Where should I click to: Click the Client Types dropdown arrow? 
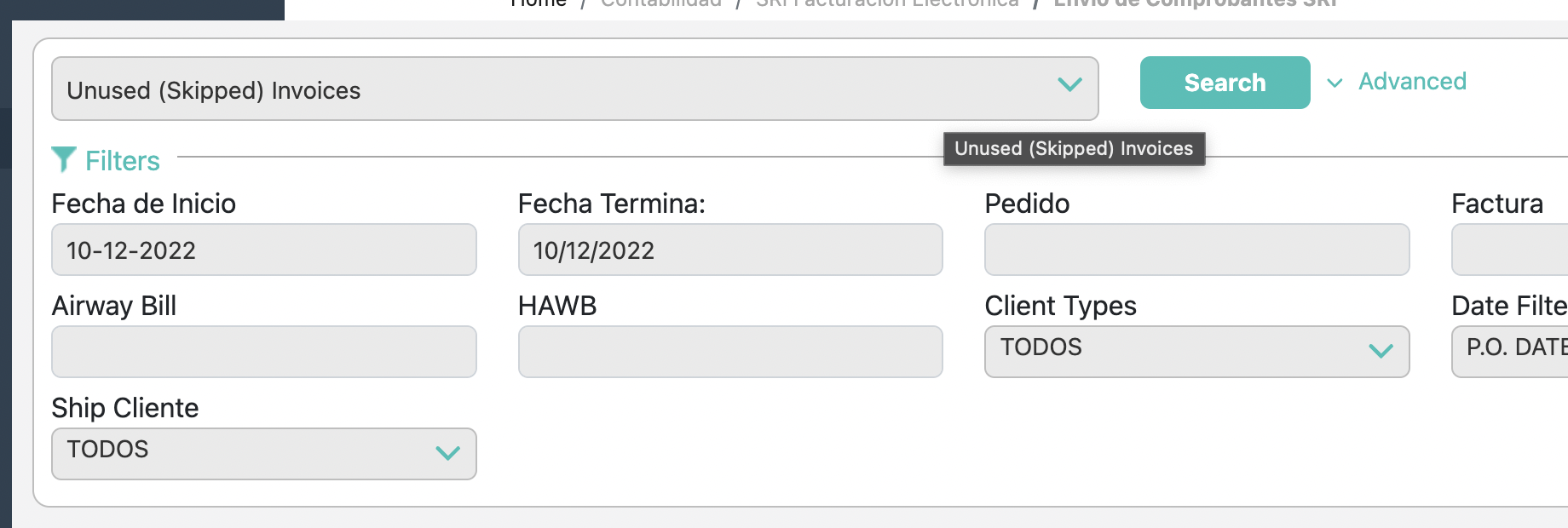1380,350
